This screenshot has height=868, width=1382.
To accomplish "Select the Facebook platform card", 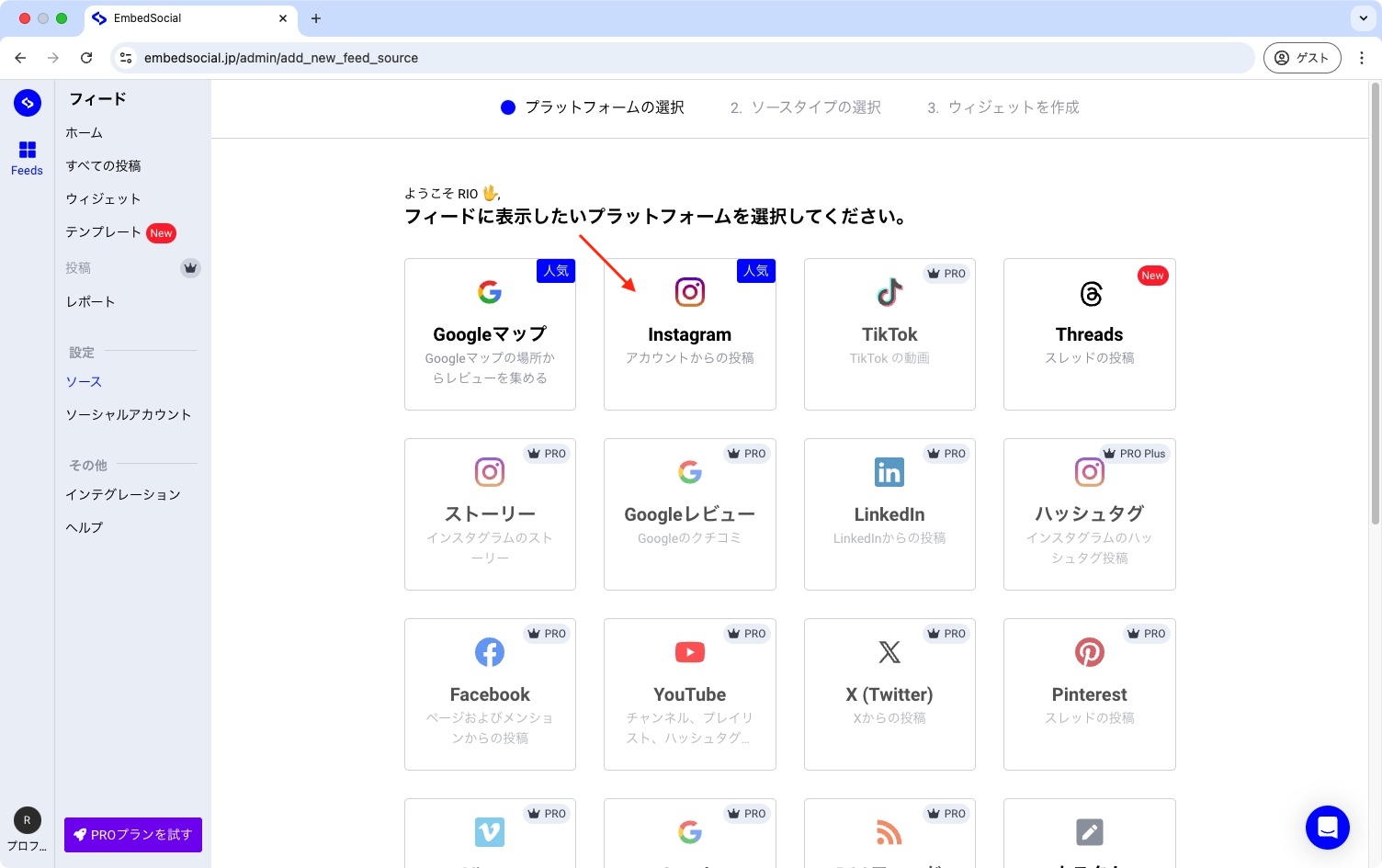I will click(490, 694).
